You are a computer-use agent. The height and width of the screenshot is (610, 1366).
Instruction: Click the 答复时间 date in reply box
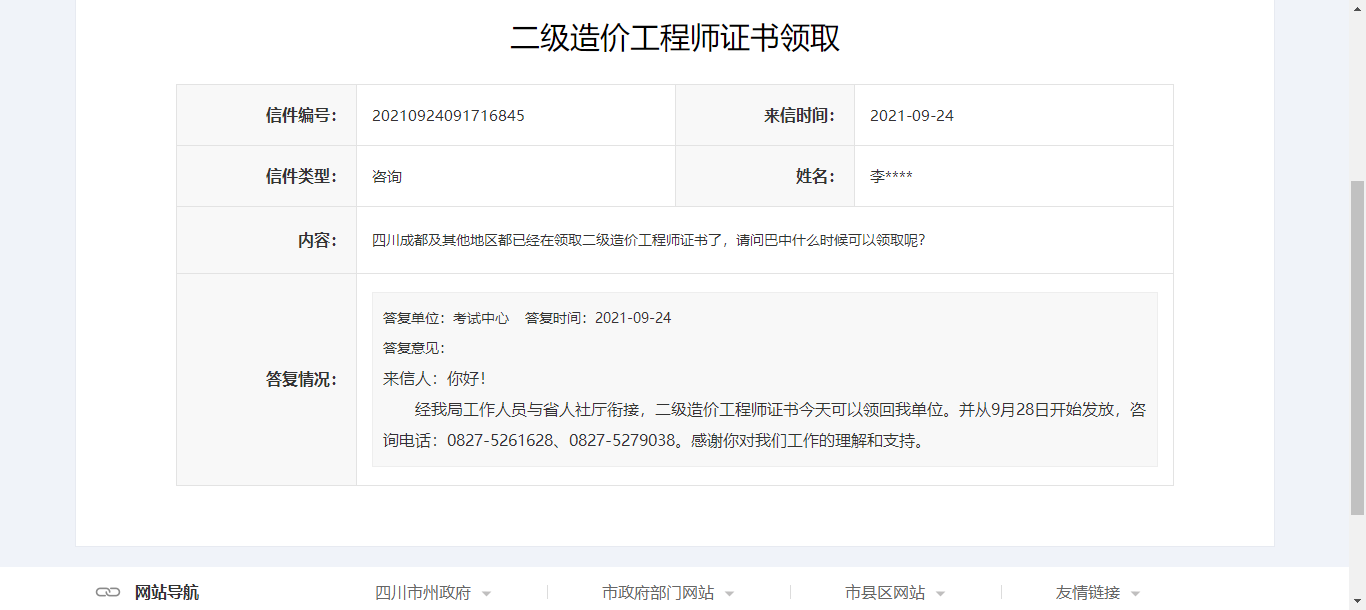coord(632,318)
